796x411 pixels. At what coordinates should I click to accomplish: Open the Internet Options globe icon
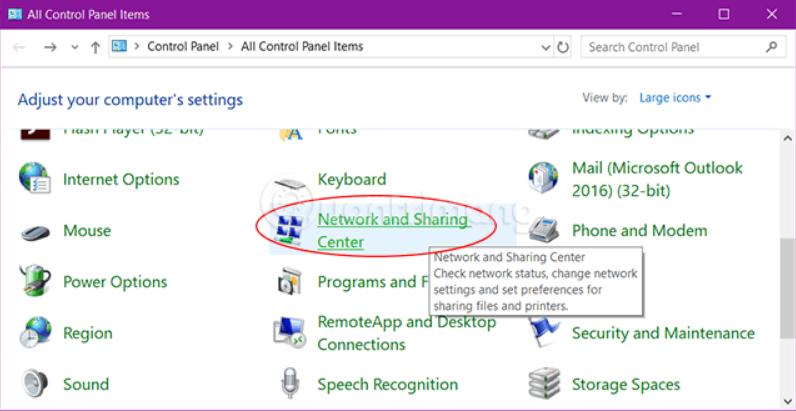[35, 179]
